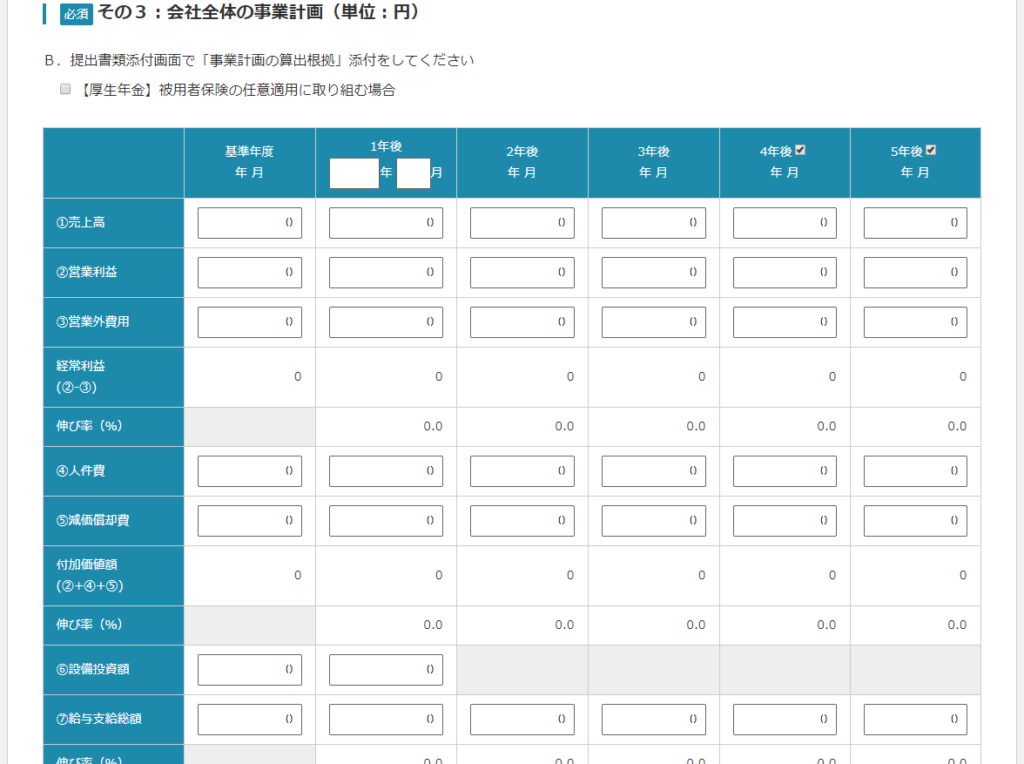
Task: Click the ③営業外費用 input for 1年後
Action: (385, 321)
